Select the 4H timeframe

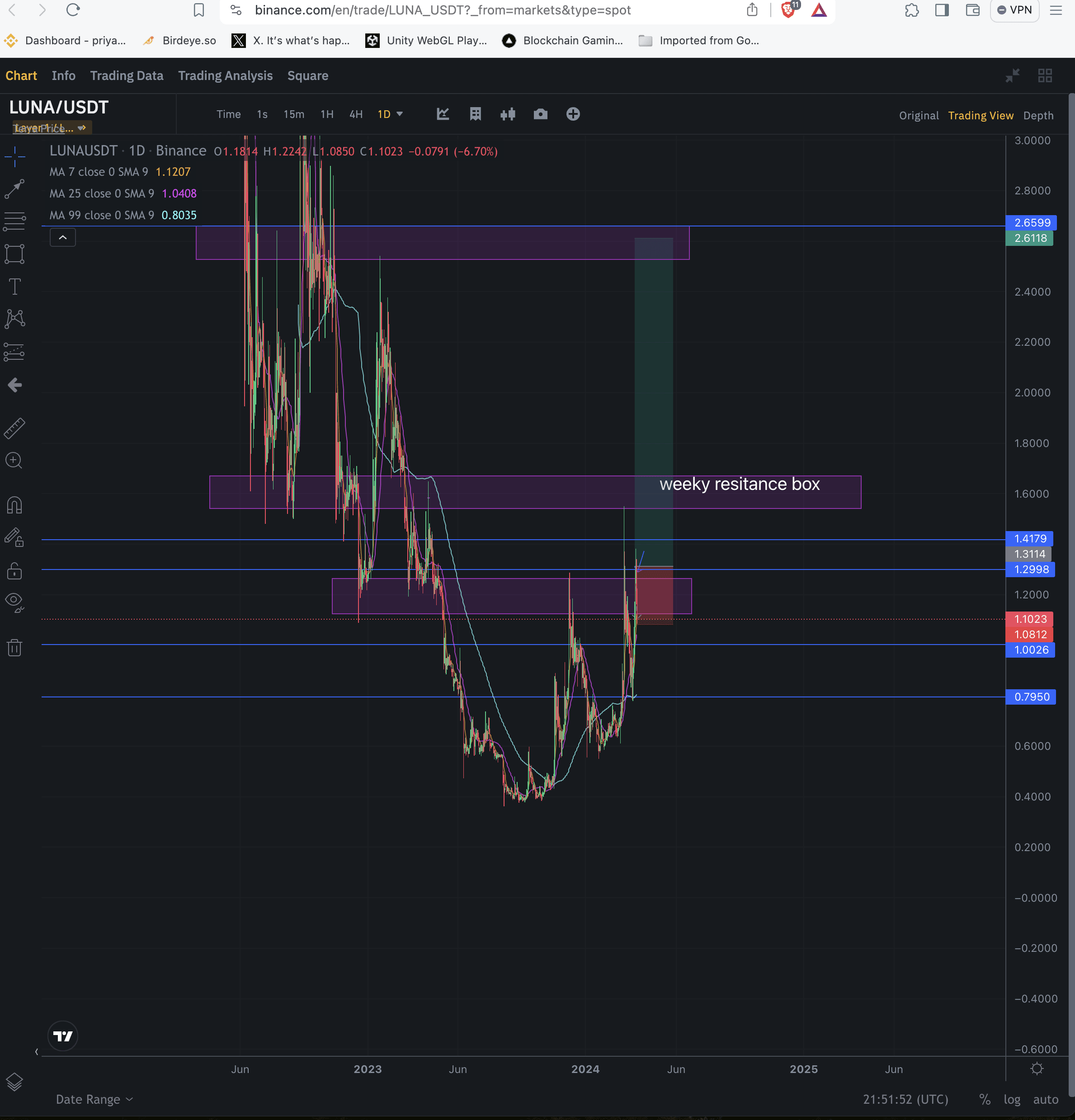[x=355, y=114]
